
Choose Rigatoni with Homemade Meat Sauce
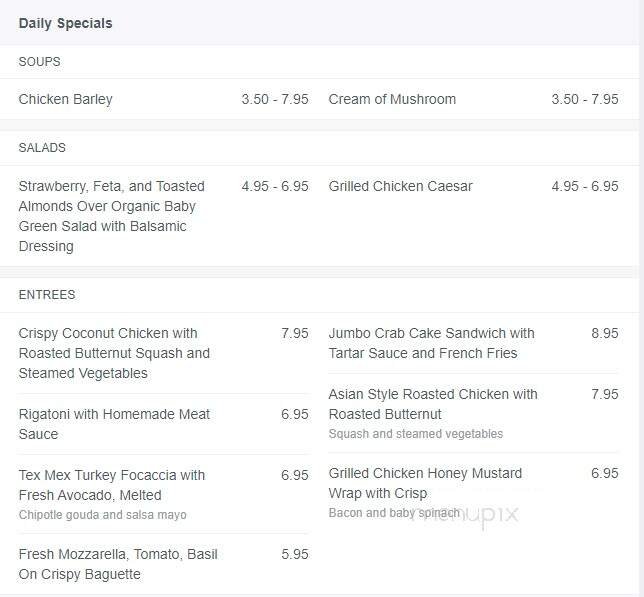(114, 424)
